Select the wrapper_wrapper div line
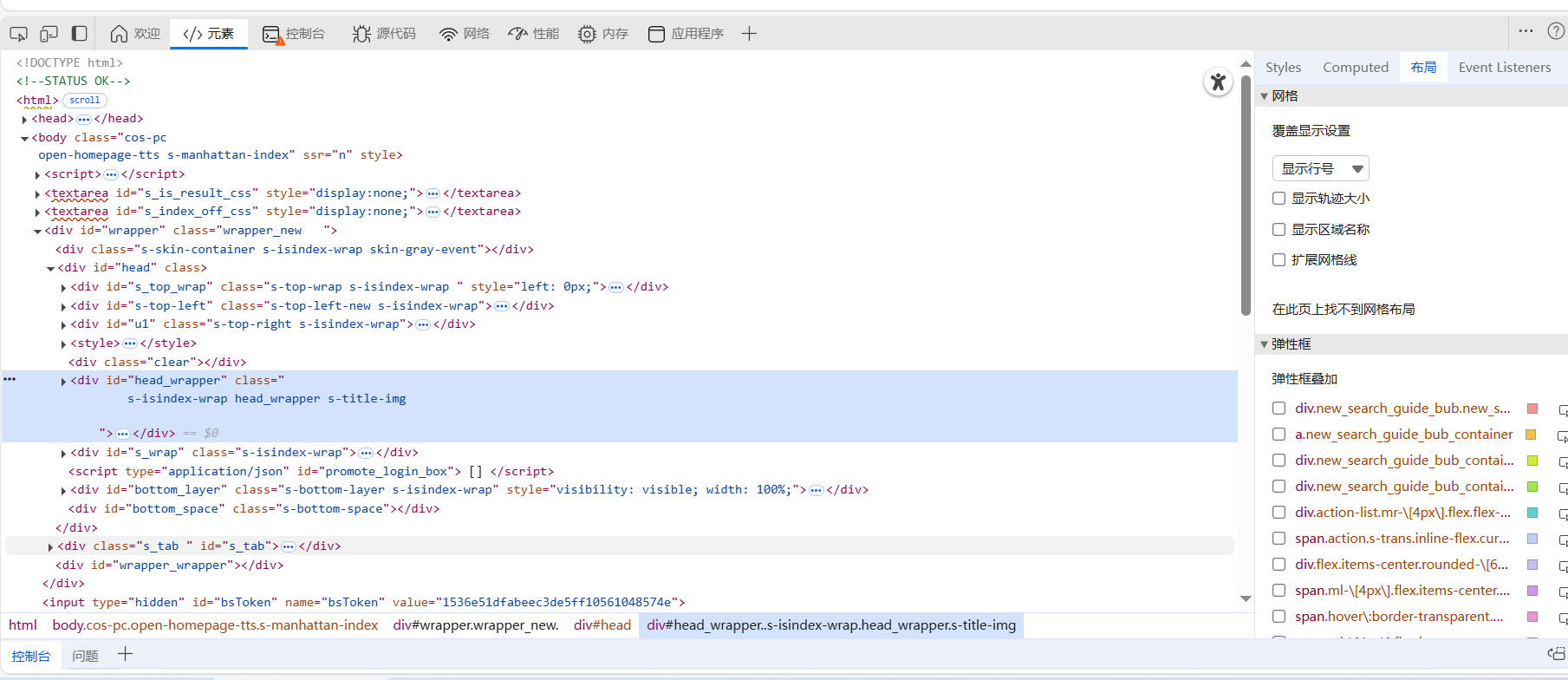This screenshot has height=680, width=1568. click(x=170, y=566)
